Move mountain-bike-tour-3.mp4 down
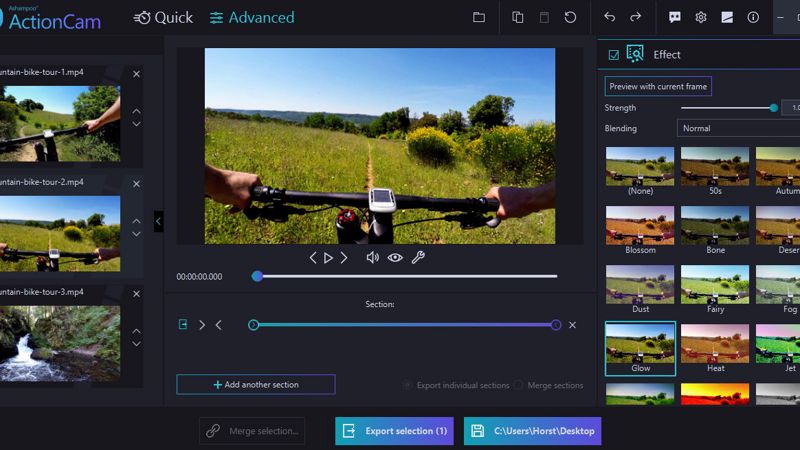Image resolution: width=800 pixels, height=450 pixels. pos(136,344)
